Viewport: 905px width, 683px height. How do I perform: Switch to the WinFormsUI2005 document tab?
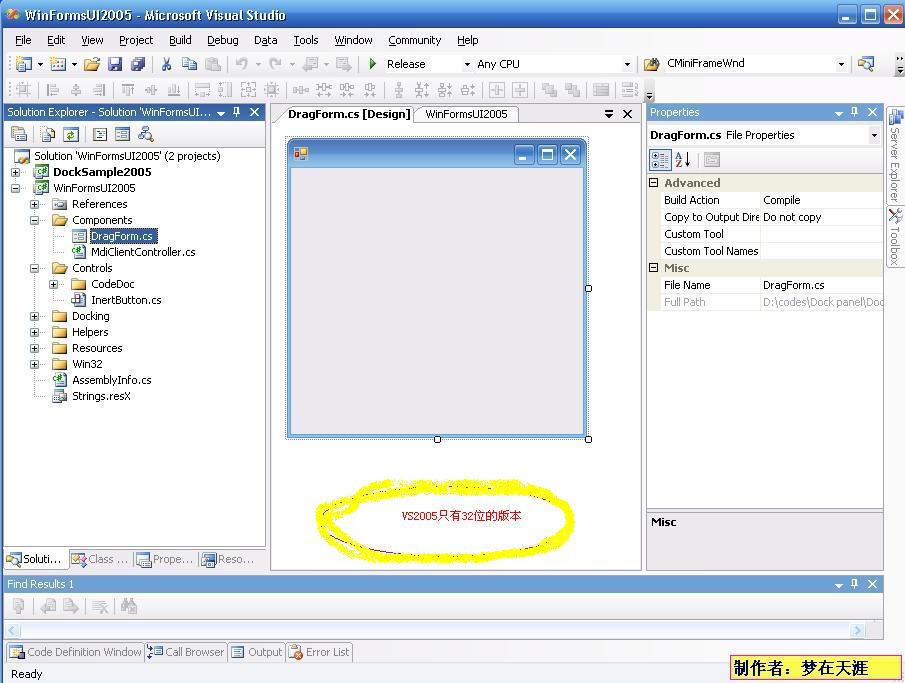pyautogui.click(x=466, y=114)
